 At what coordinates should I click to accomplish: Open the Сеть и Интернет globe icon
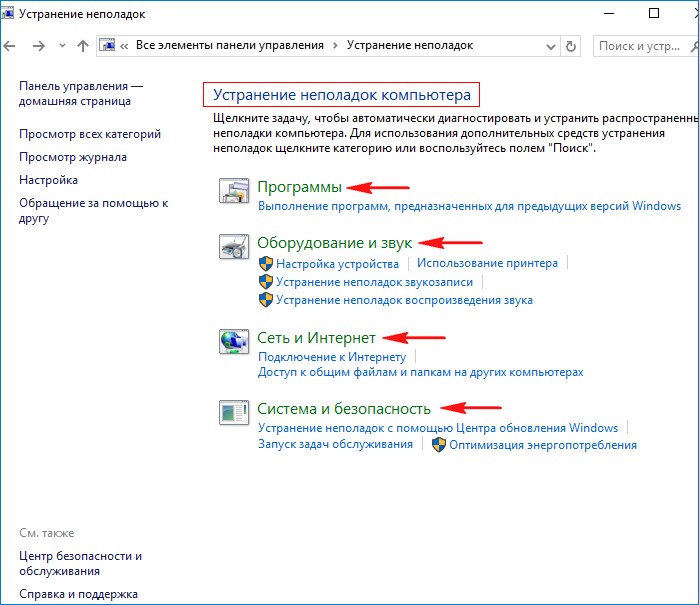point(234,342)
